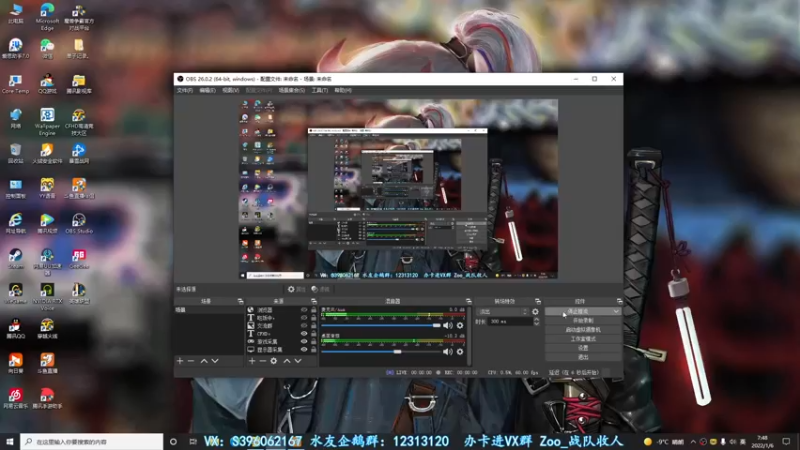Image resolution: width=800 pixels, height=450 pixels.
Task: Open the Desktop Audio settings gear
Action: [x=460, y=352]
